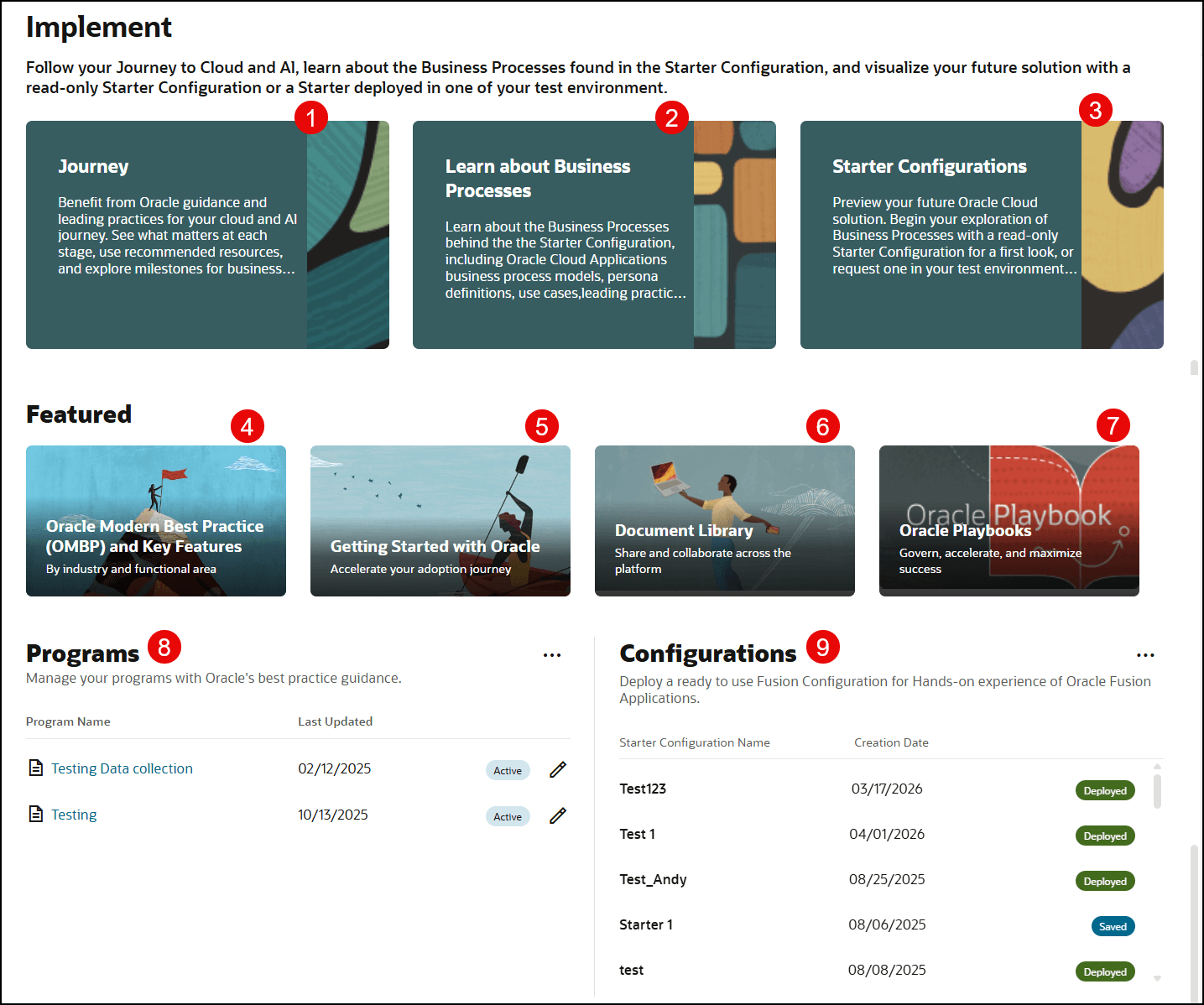This screenshot has height=1005, width=1204.
Task: Click Active status of the 10/13/2025 program
Action: (508, 816)
